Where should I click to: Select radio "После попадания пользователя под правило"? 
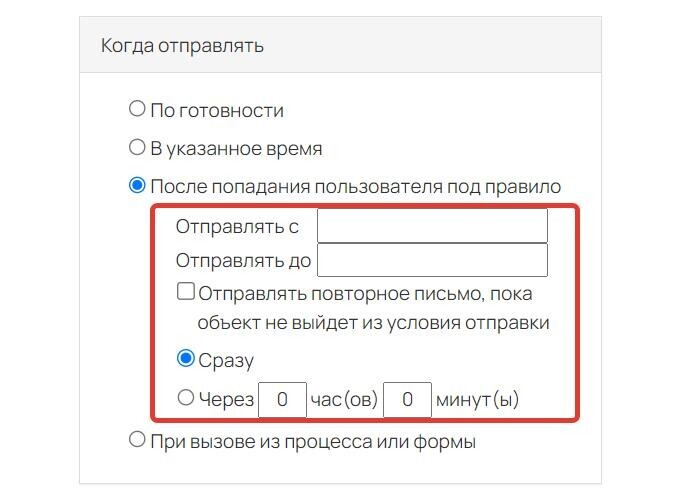137,185
